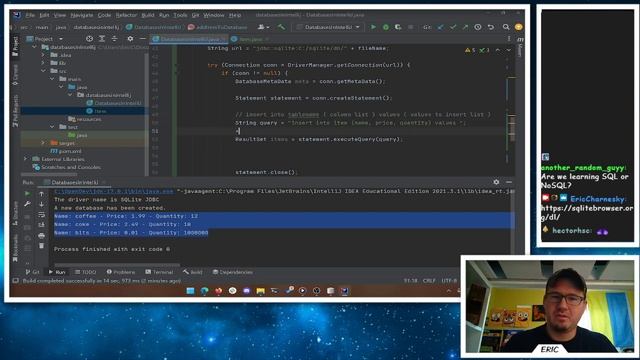Open File Explorer from the taskbar
Image resolution: width=640 pixels, height=360 pixels.
pos(260,291)
